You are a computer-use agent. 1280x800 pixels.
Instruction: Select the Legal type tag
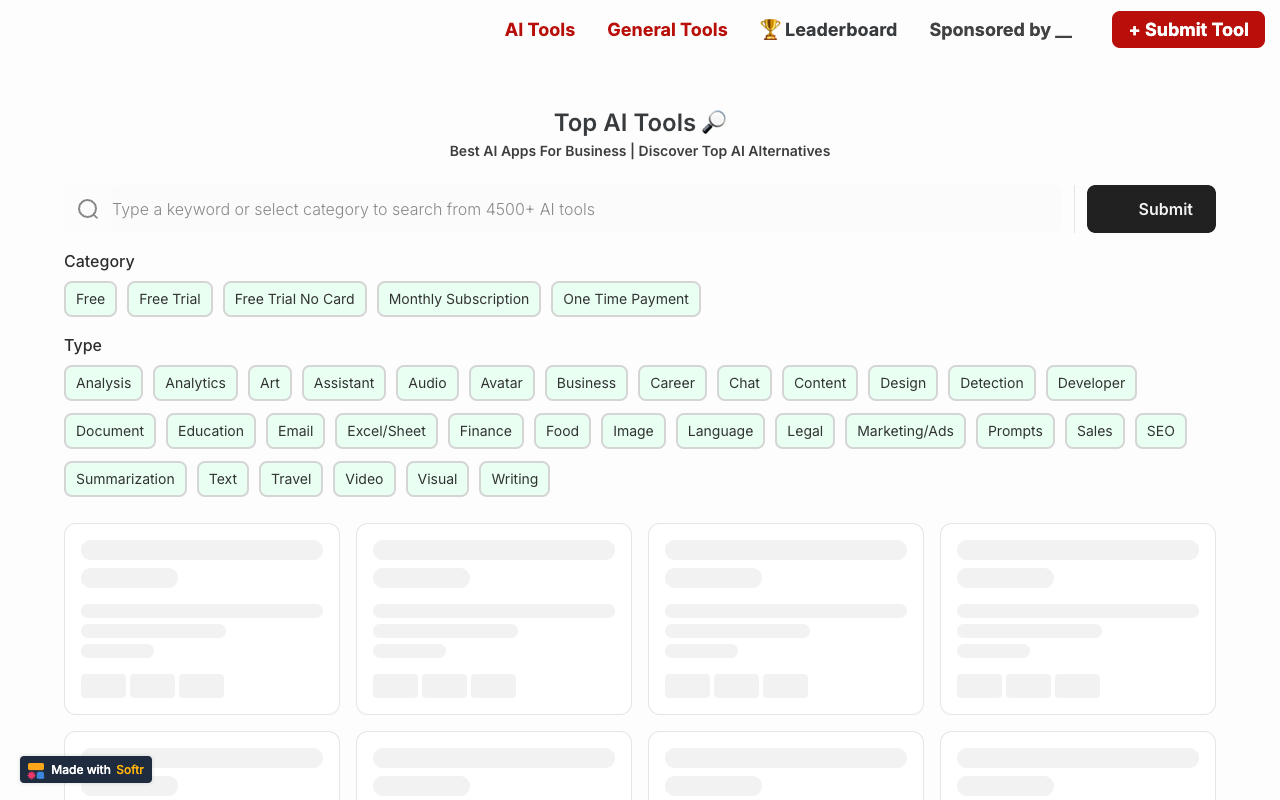(805, 431)
